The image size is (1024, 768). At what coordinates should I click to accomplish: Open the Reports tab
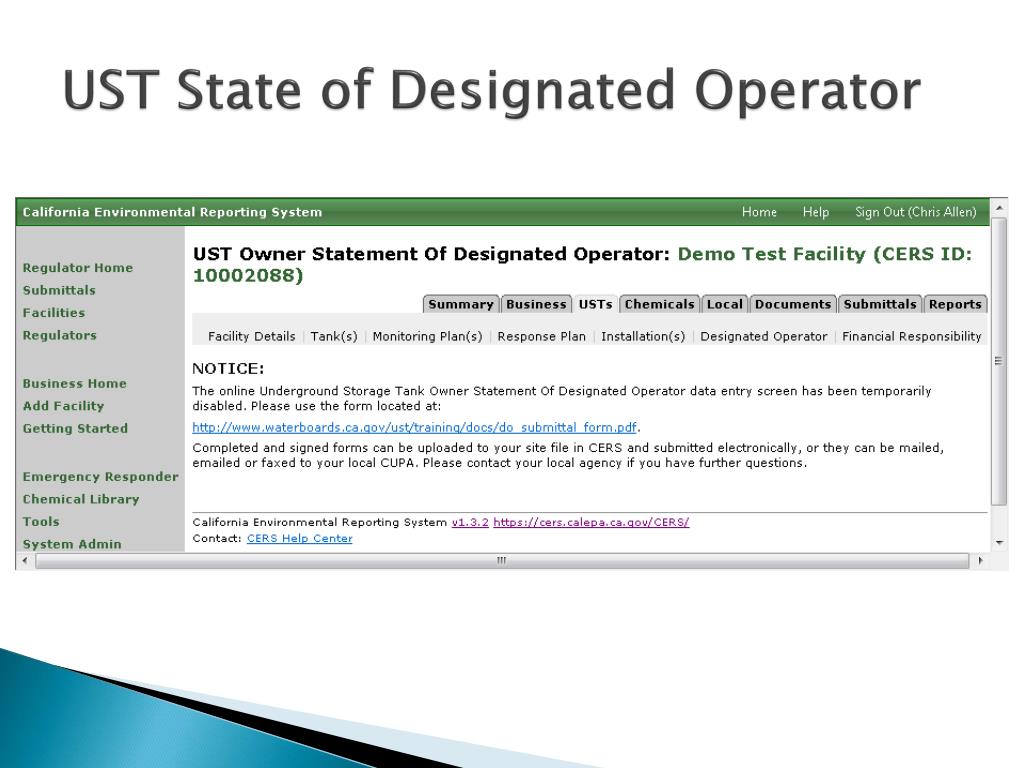[x=955, y=304]
